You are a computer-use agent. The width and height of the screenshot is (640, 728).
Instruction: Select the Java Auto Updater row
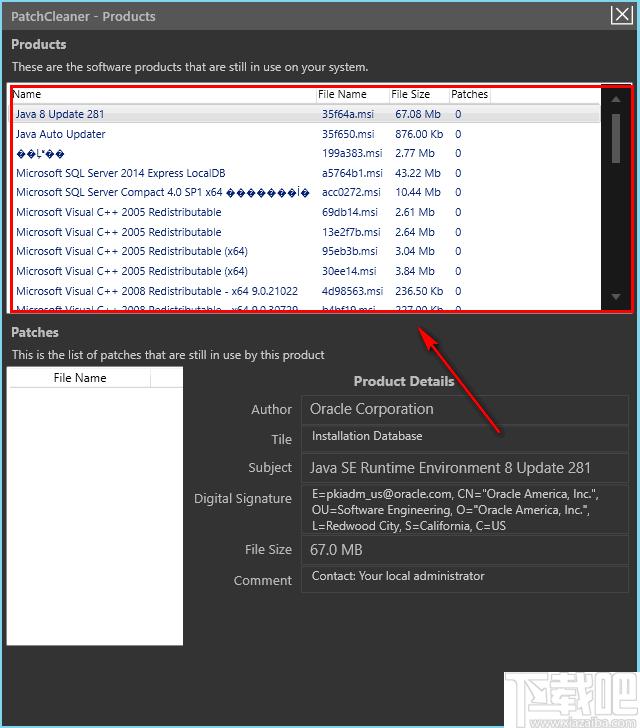305,134
